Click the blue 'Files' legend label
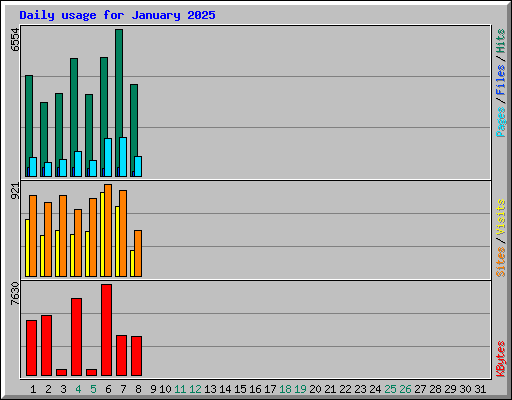This screenshot has height=400, width=512. coord(500,80)
